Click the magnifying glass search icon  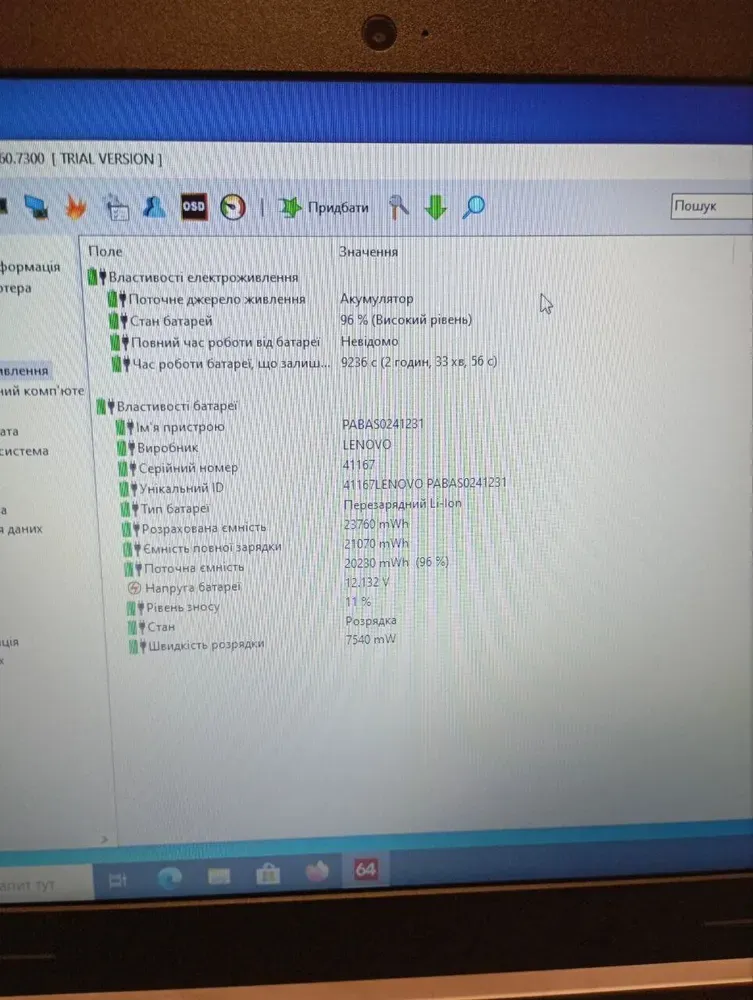point(473,207)
